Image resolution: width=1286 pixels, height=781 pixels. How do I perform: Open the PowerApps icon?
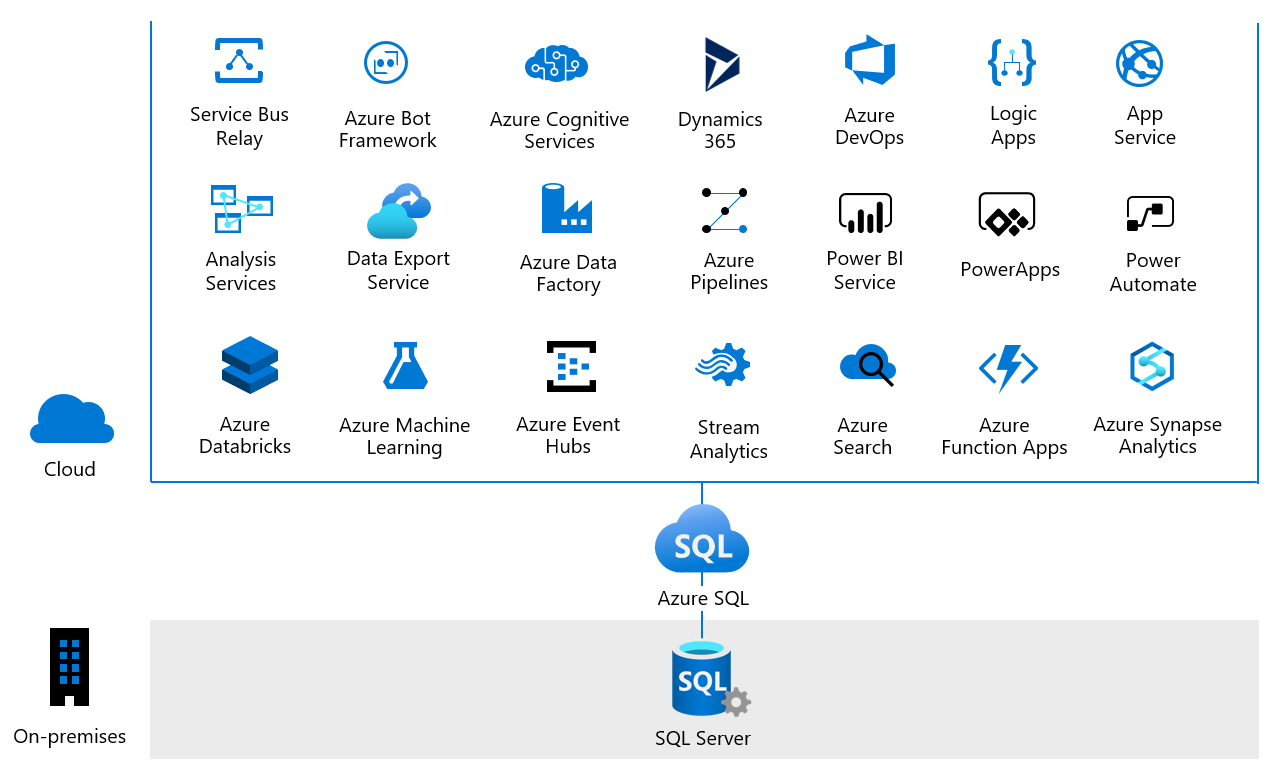(1007, 214)
